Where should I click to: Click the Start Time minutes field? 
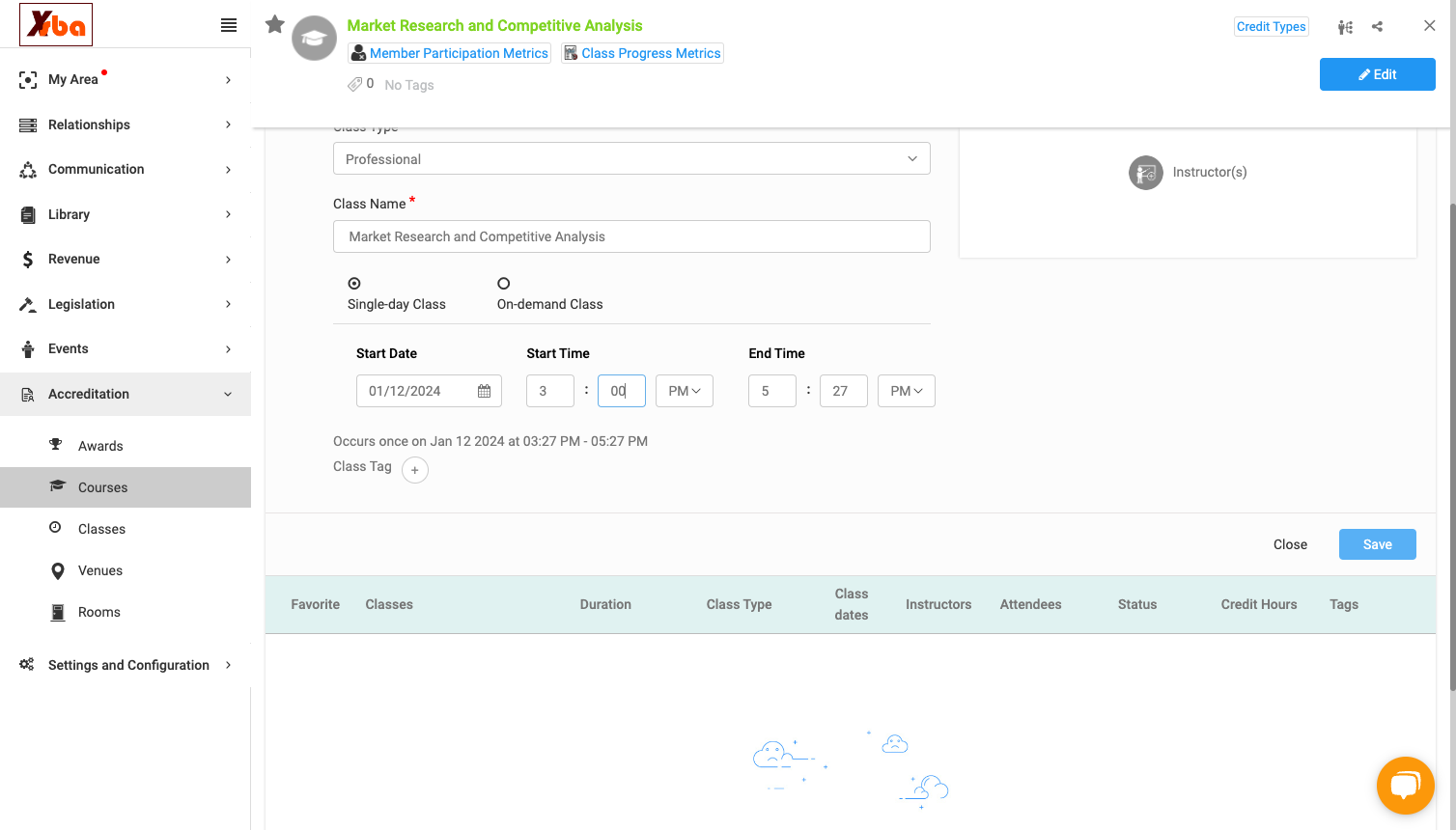click(x=622, y=391)
